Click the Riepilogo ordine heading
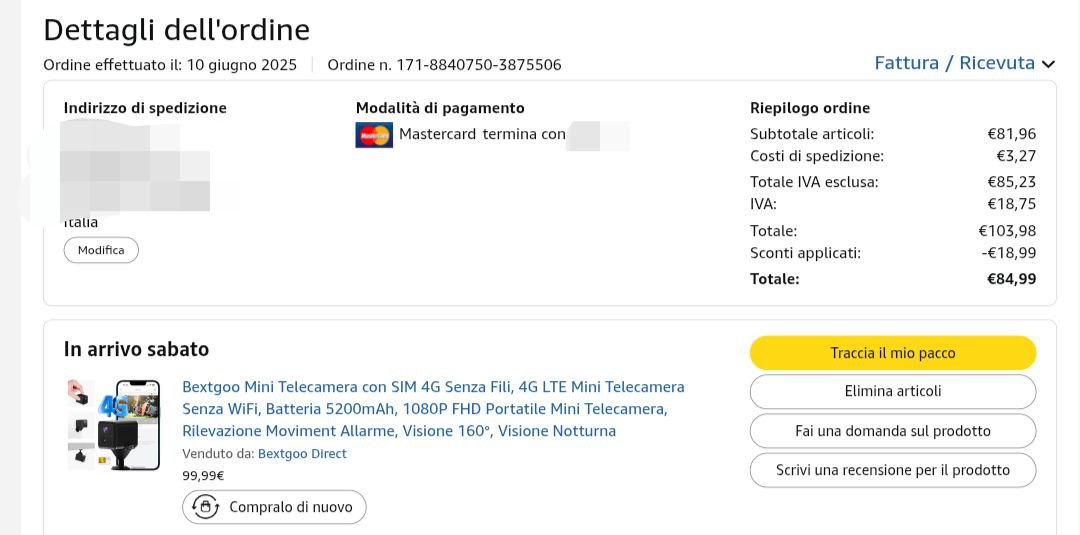Image resolution: width=1080 pixels, height=535 pixels. tap(809, 108)
